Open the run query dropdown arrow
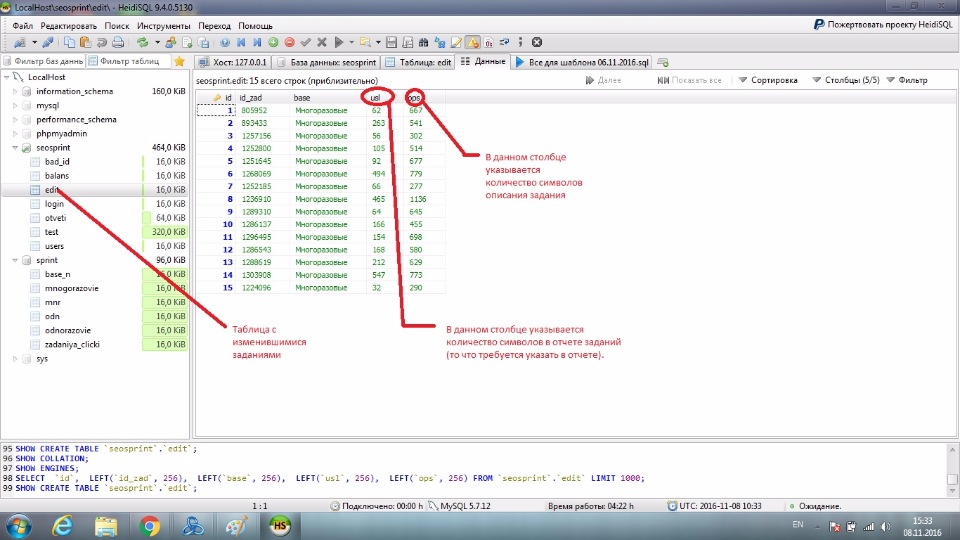The height and width of the screenshot is (540, 960). click(351, 42)
